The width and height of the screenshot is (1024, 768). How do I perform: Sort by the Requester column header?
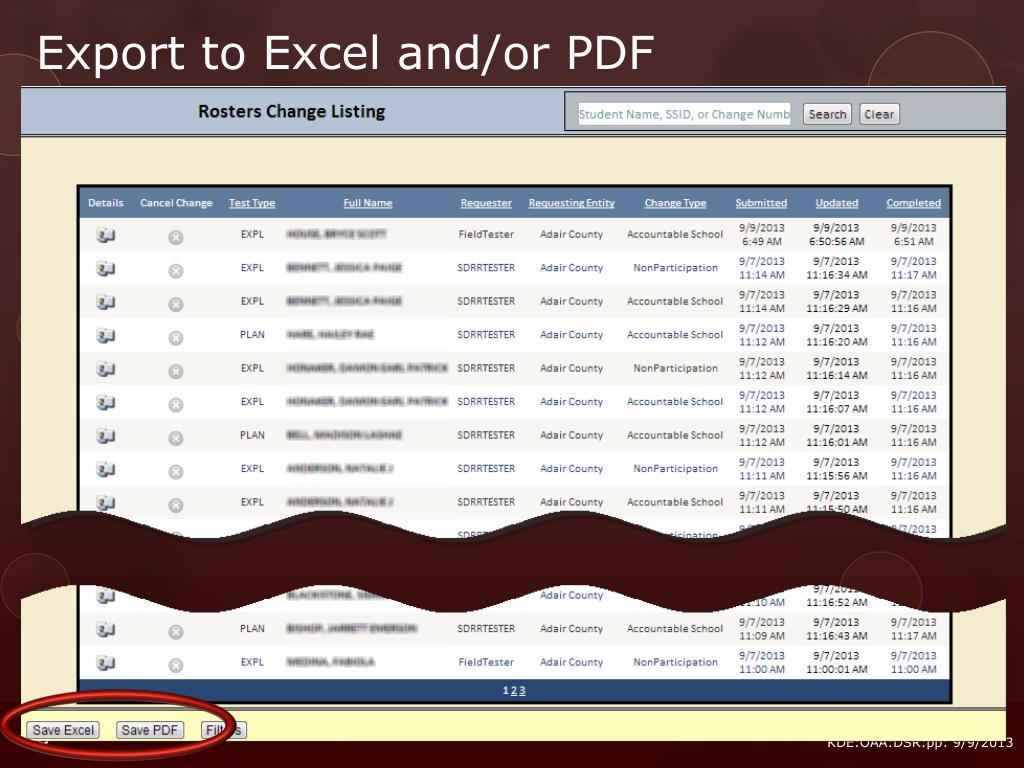point(486,203)
